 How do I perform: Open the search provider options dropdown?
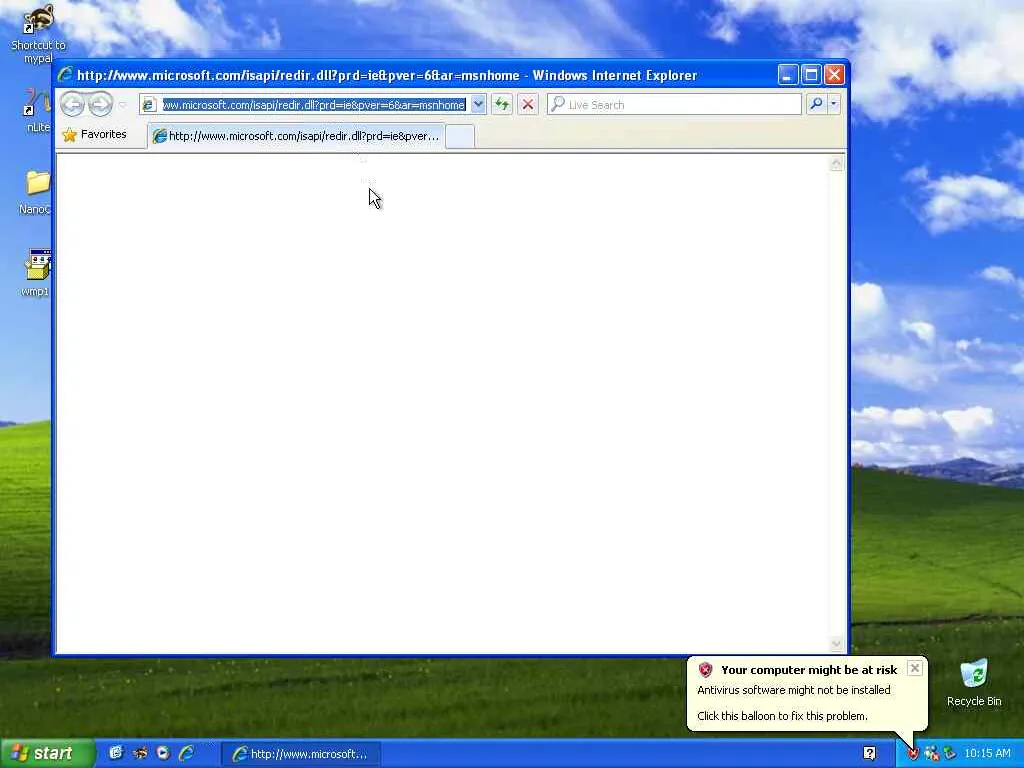pyautogui.click(x=833, y=104)
